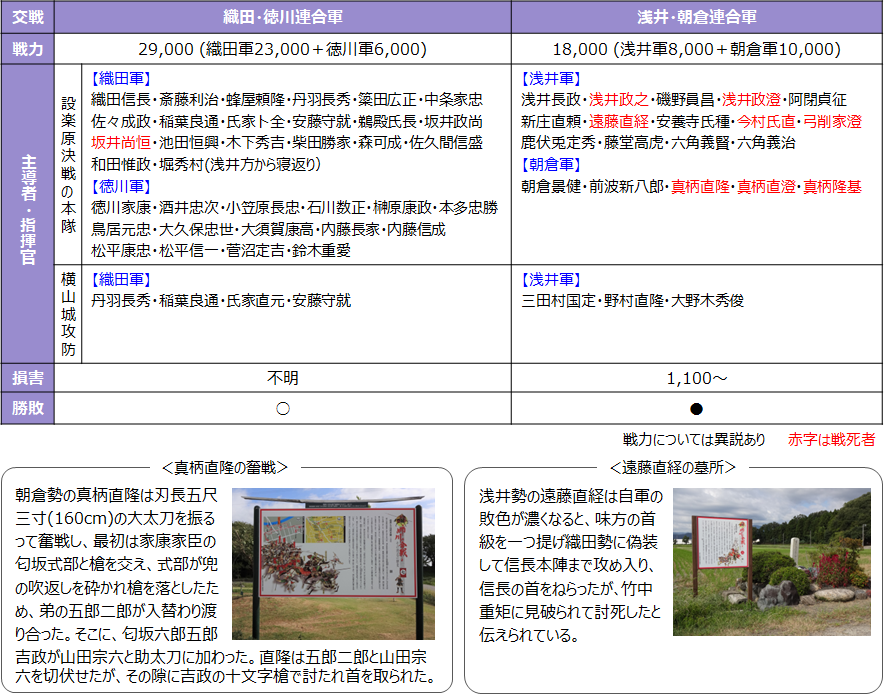The width and height of the screenshot is (886, 695).
Task: Click the 主導者・指揮官 row header
Action: click(x=27, y=213)
